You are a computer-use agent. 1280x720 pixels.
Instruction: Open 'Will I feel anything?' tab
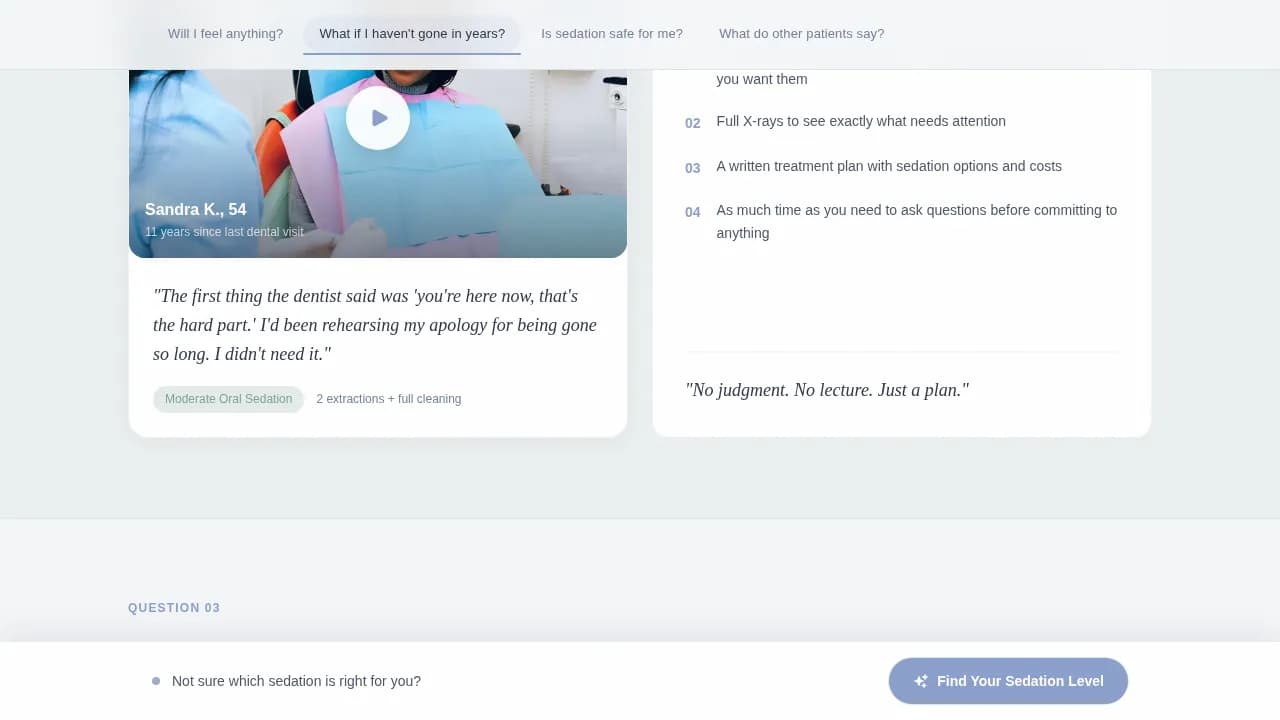coord(225,34)
